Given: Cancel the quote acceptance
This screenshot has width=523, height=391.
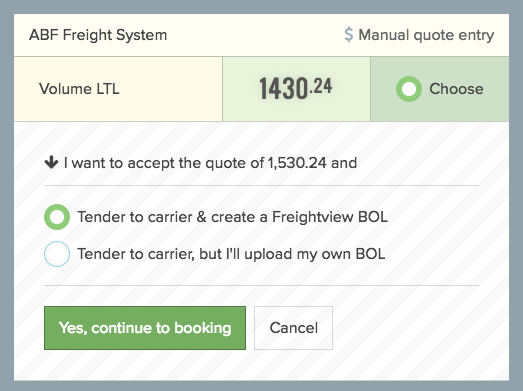Looking at the screenshot, I should click(x=294, y=328).
